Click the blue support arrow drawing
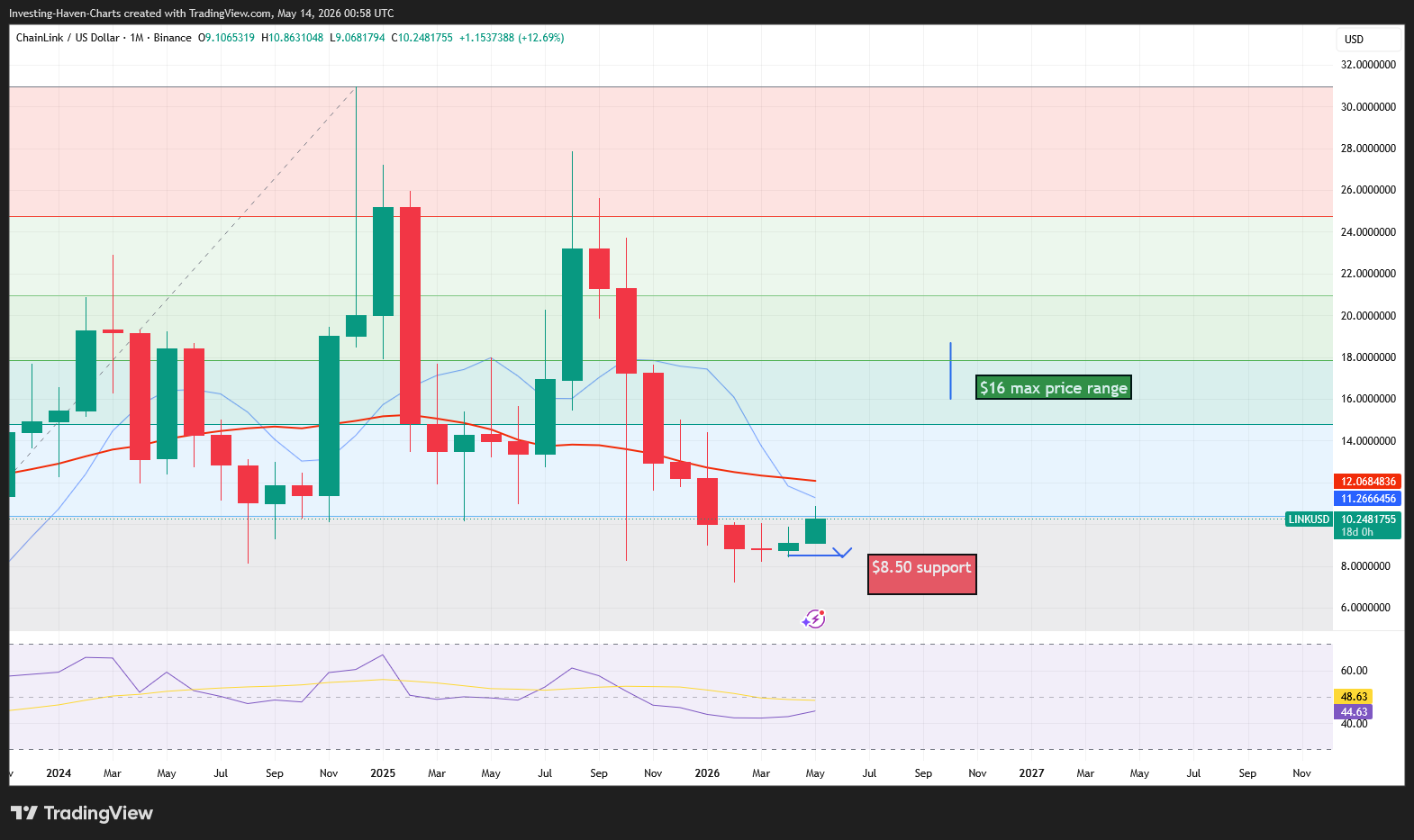 820,553
